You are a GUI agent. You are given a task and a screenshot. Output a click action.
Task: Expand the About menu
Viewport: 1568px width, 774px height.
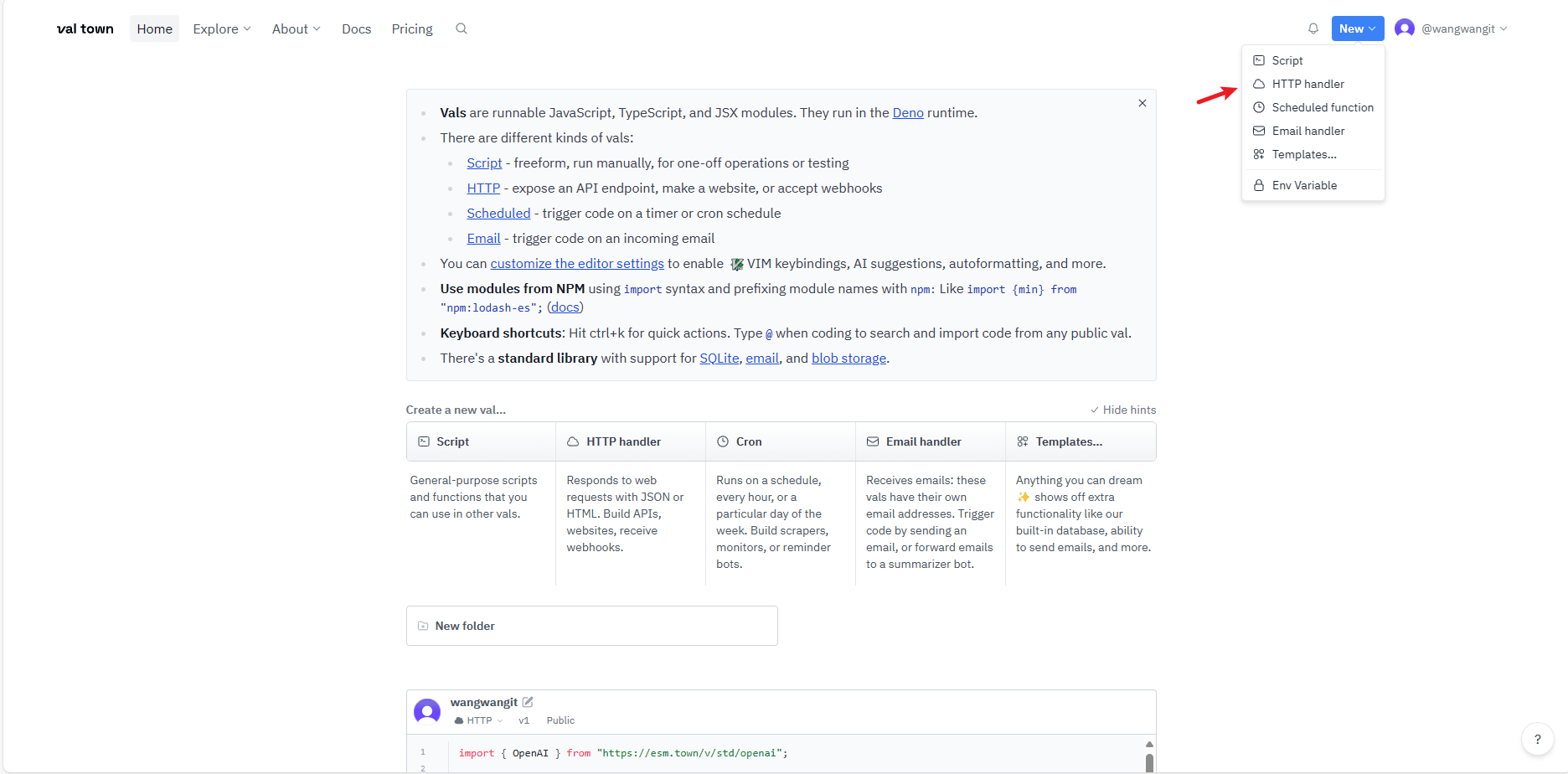pos(297,28)
